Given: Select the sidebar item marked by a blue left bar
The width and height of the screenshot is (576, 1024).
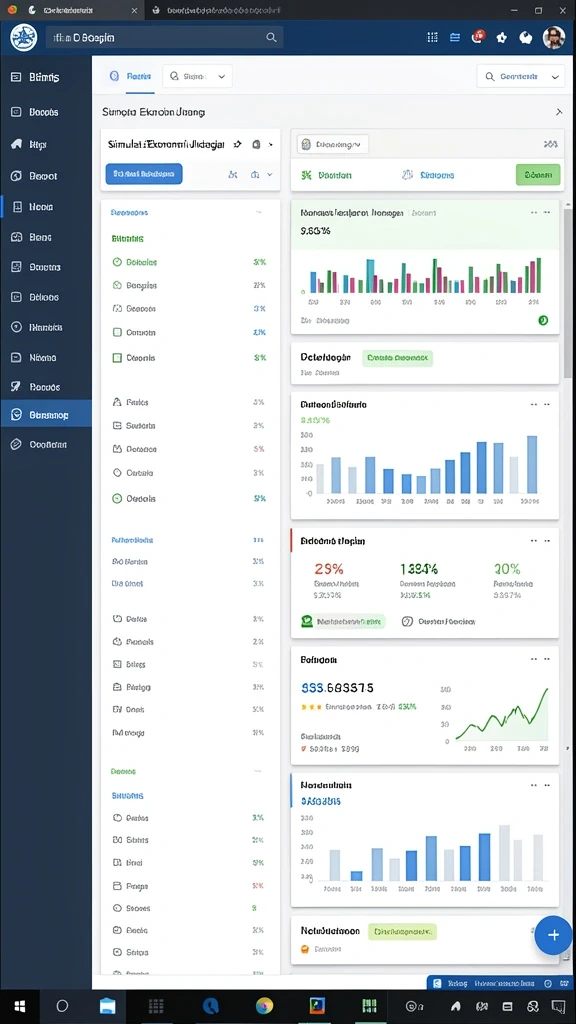Looking at the screenshot, I should pyautogui.click(x=46, y=207).
